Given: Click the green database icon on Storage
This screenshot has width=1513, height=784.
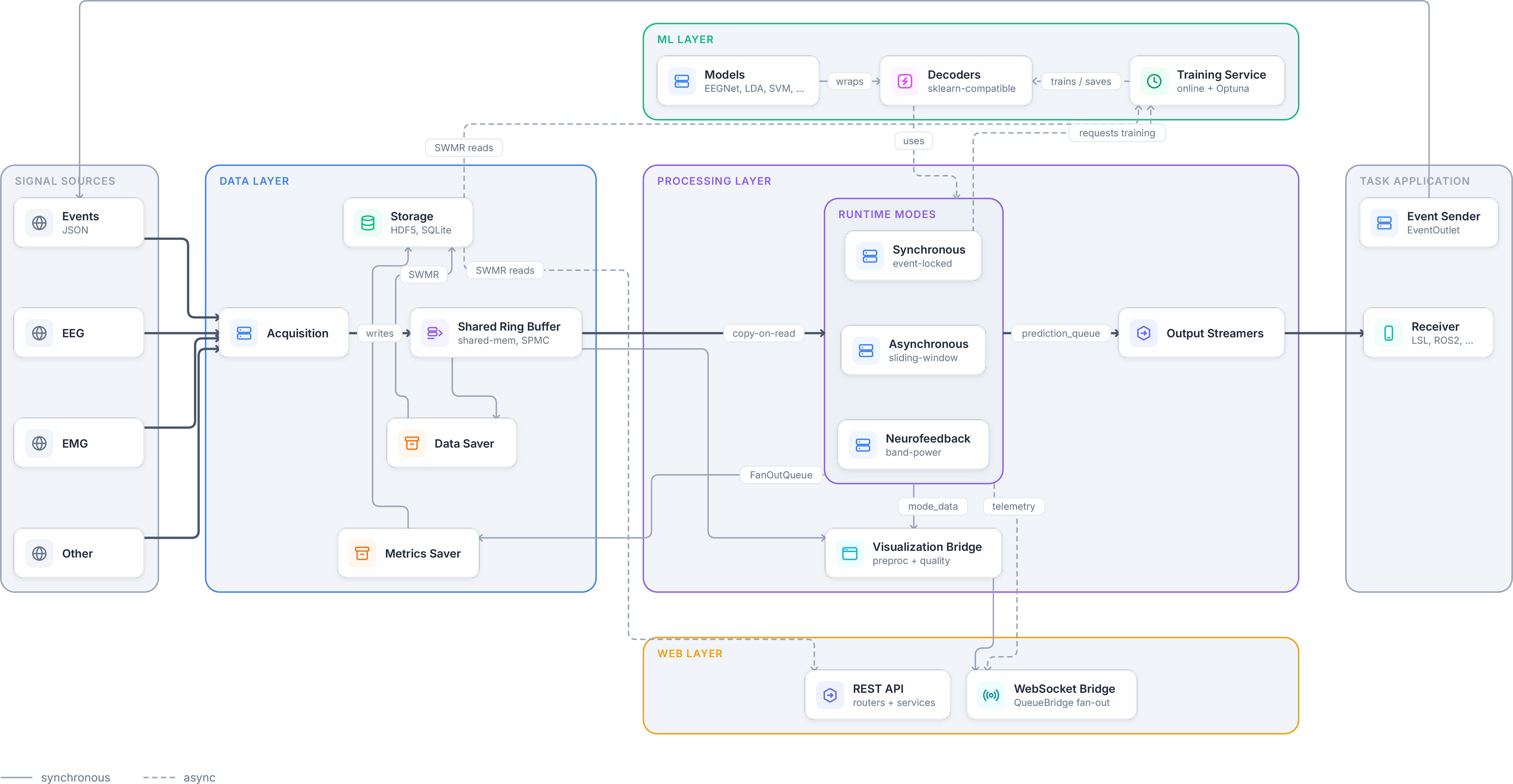Looking at the screenshot, I should 368,223.
